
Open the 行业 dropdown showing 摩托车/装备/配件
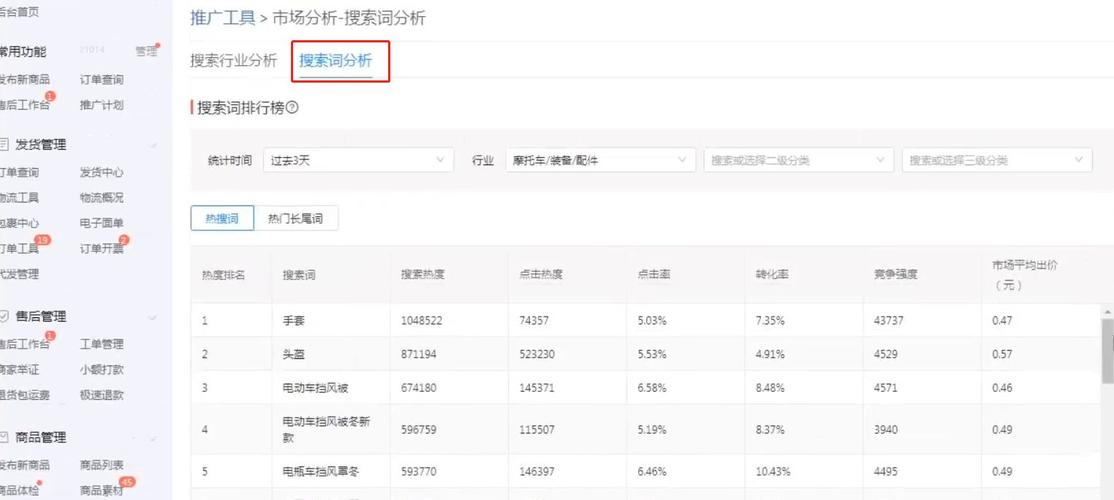click(x=600, y=161)
